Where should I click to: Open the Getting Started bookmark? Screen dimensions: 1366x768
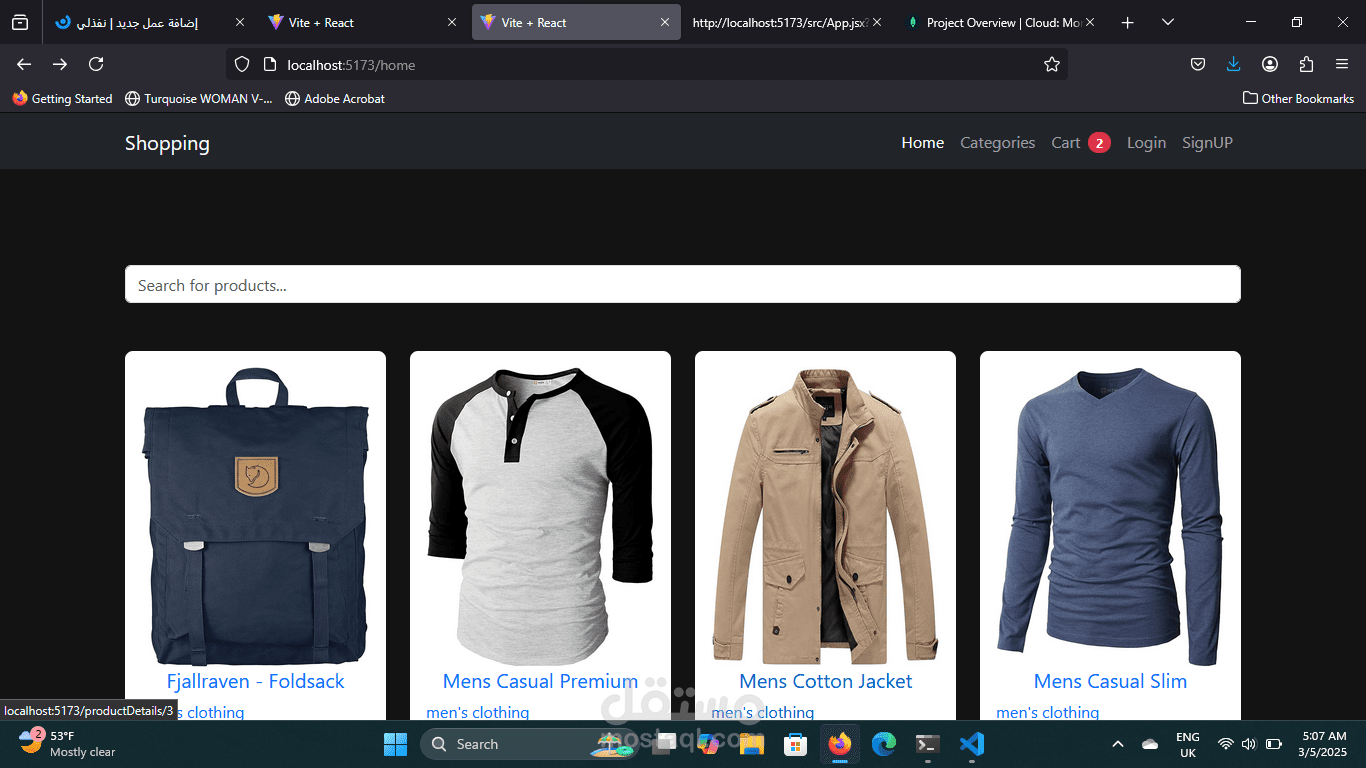(x=62, y=98)
